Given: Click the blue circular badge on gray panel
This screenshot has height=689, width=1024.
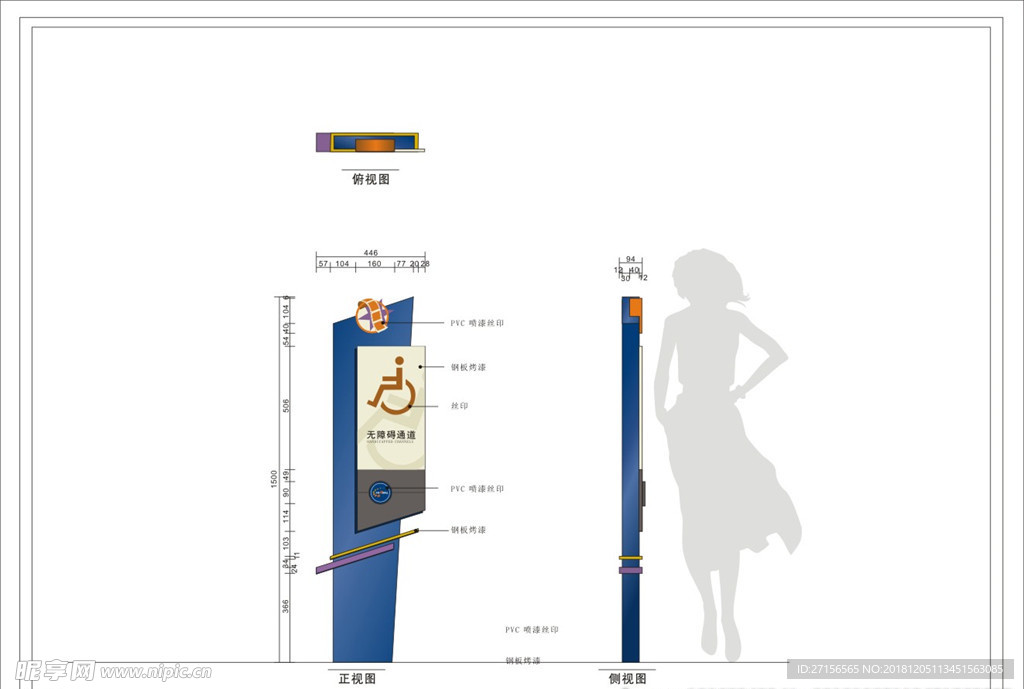Looking at the screenshot, I should 379,491.
